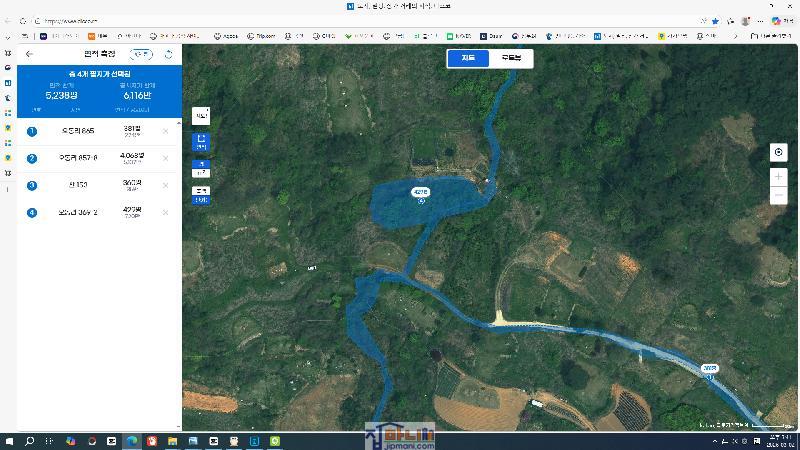Click the current location target button
This screenshot has height=450, width=800.
[x=779, y=152]
